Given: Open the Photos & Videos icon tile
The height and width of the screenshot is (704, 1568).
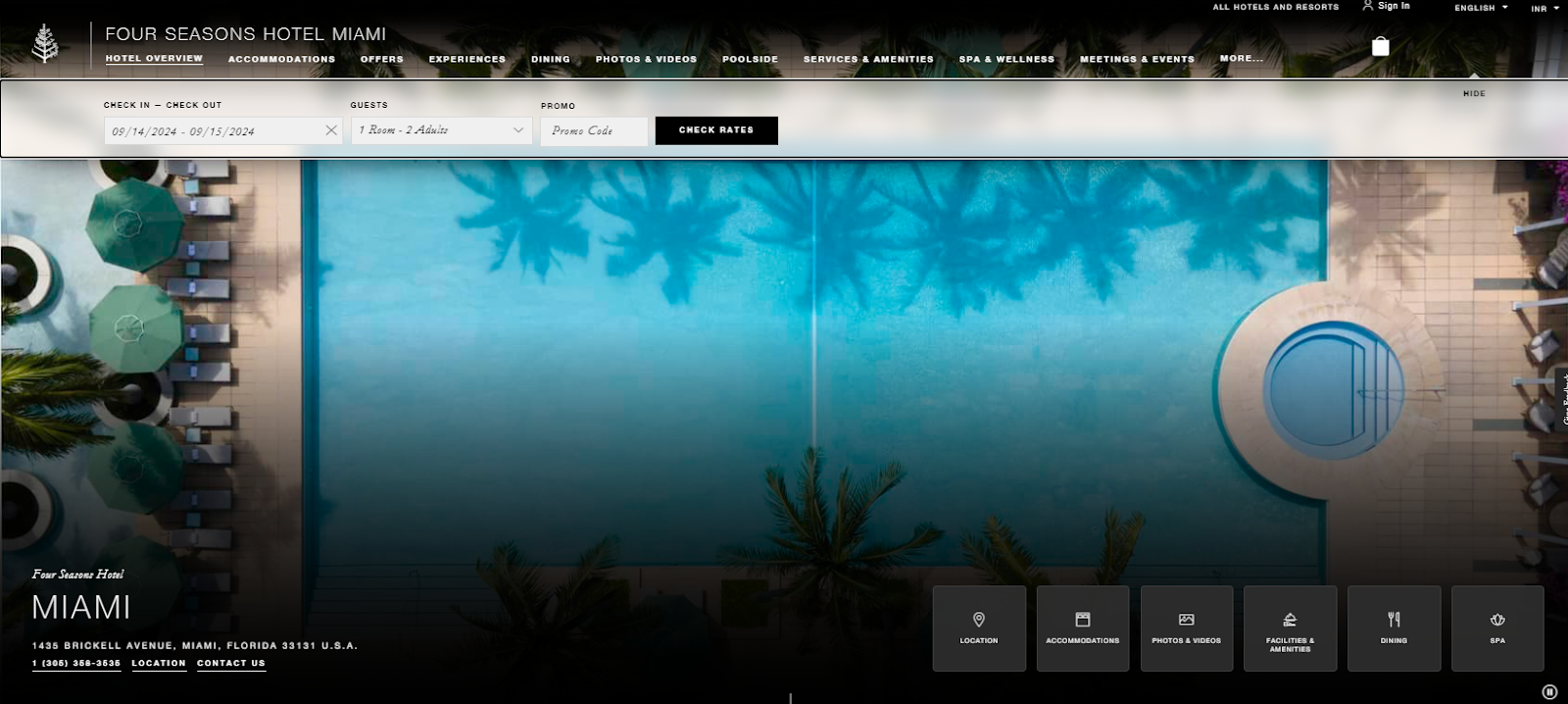Looking at the screenshot, I should (1186, 628).
